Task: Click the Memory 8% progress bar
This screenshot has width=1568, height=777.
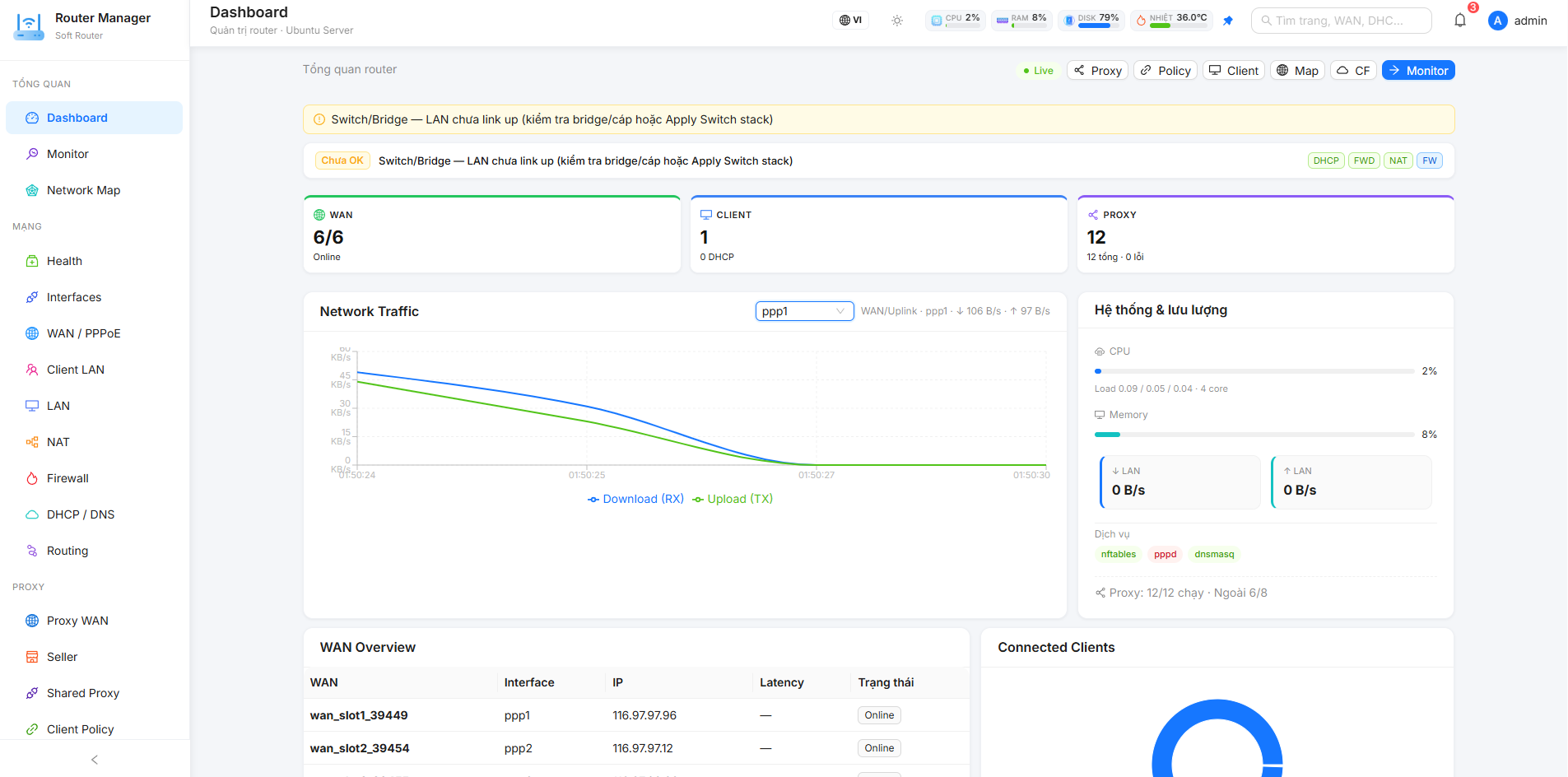Action: (x=1254, y=435)
